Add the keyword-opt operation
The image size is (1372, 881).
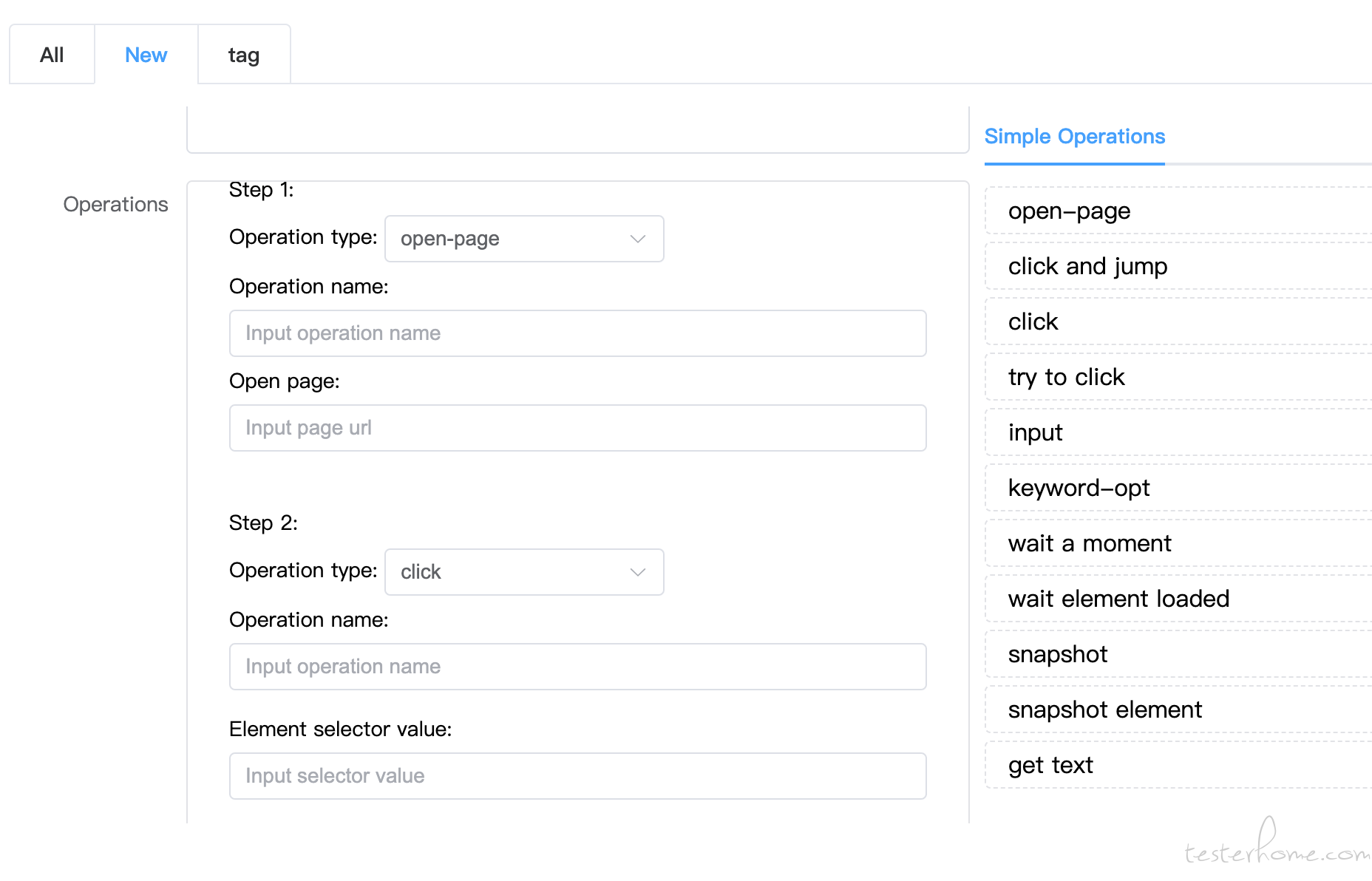1179,489
